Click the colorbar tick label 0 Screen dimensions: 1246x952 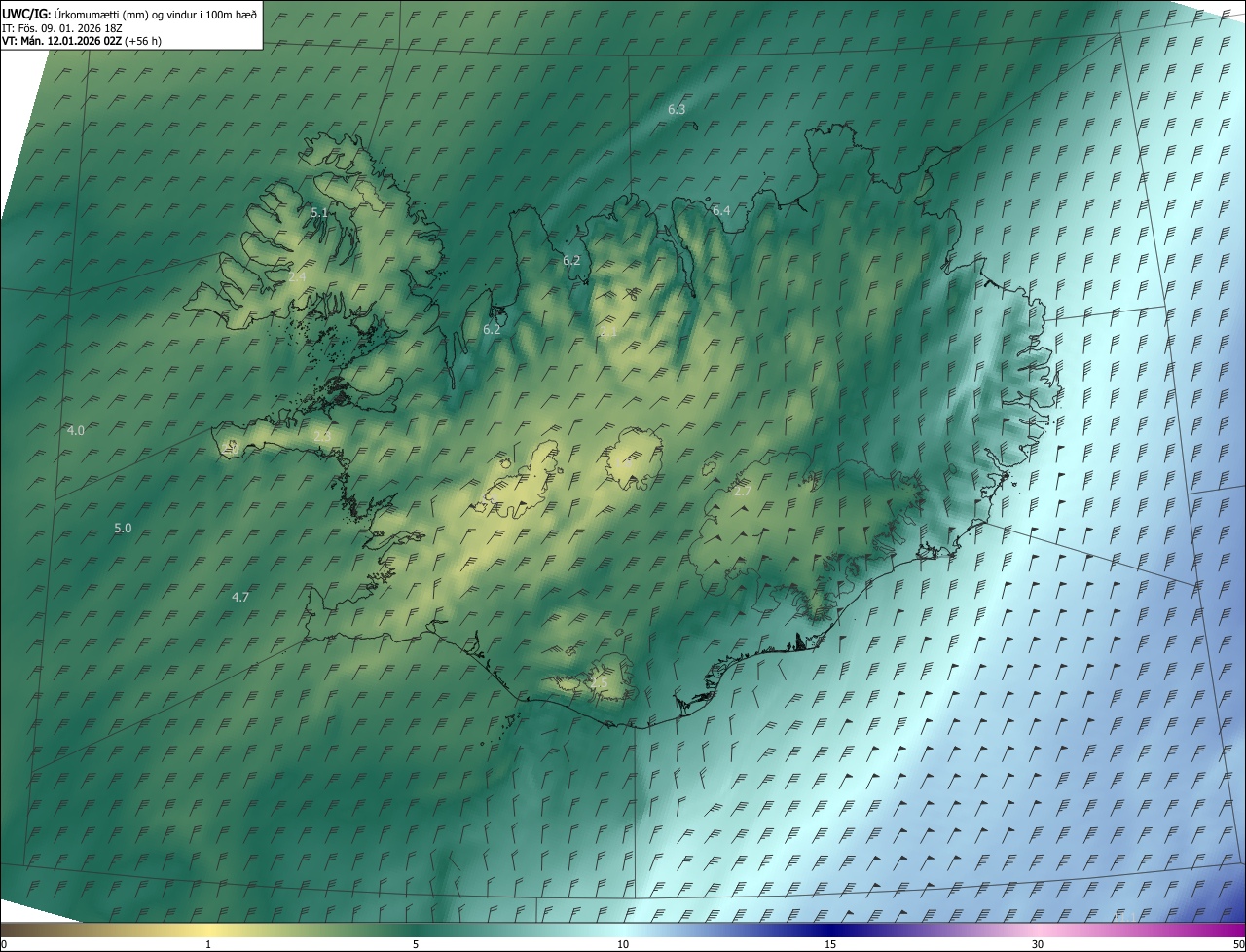[x=4, y=944]
